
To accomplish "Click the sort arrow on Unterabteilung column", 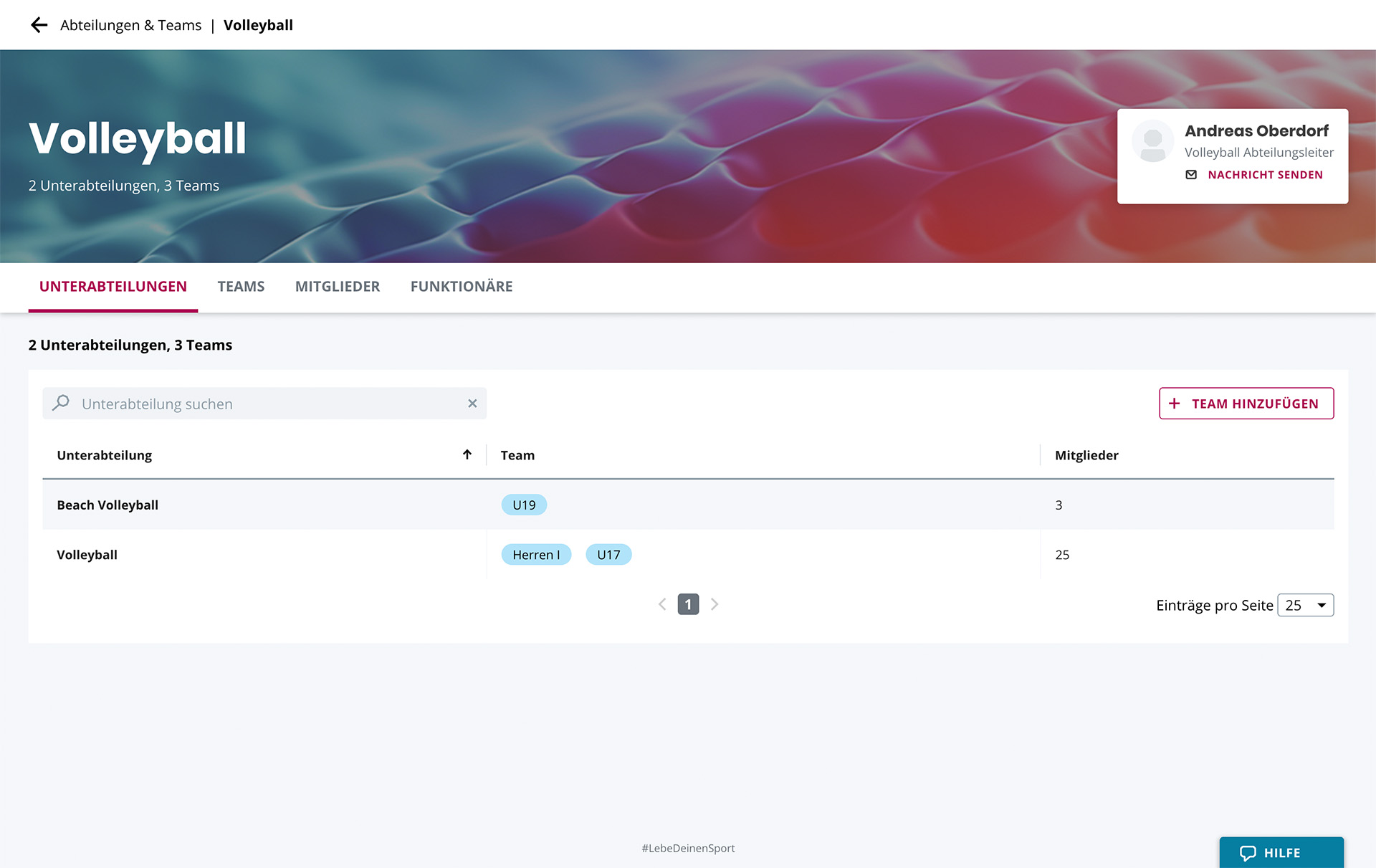I will coord(467,454).
